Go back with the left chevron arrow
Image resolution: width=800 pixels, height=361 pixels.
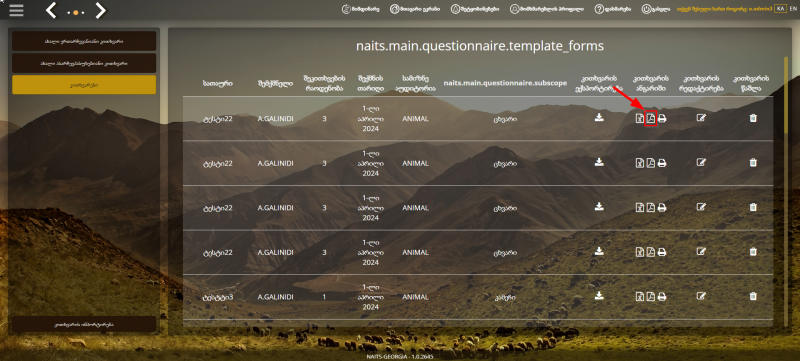pyautogui.click(x=51, y=10)
